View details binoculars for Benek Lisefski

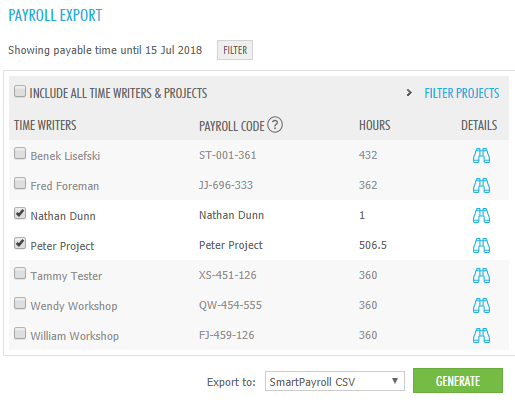tap(481, 155)
